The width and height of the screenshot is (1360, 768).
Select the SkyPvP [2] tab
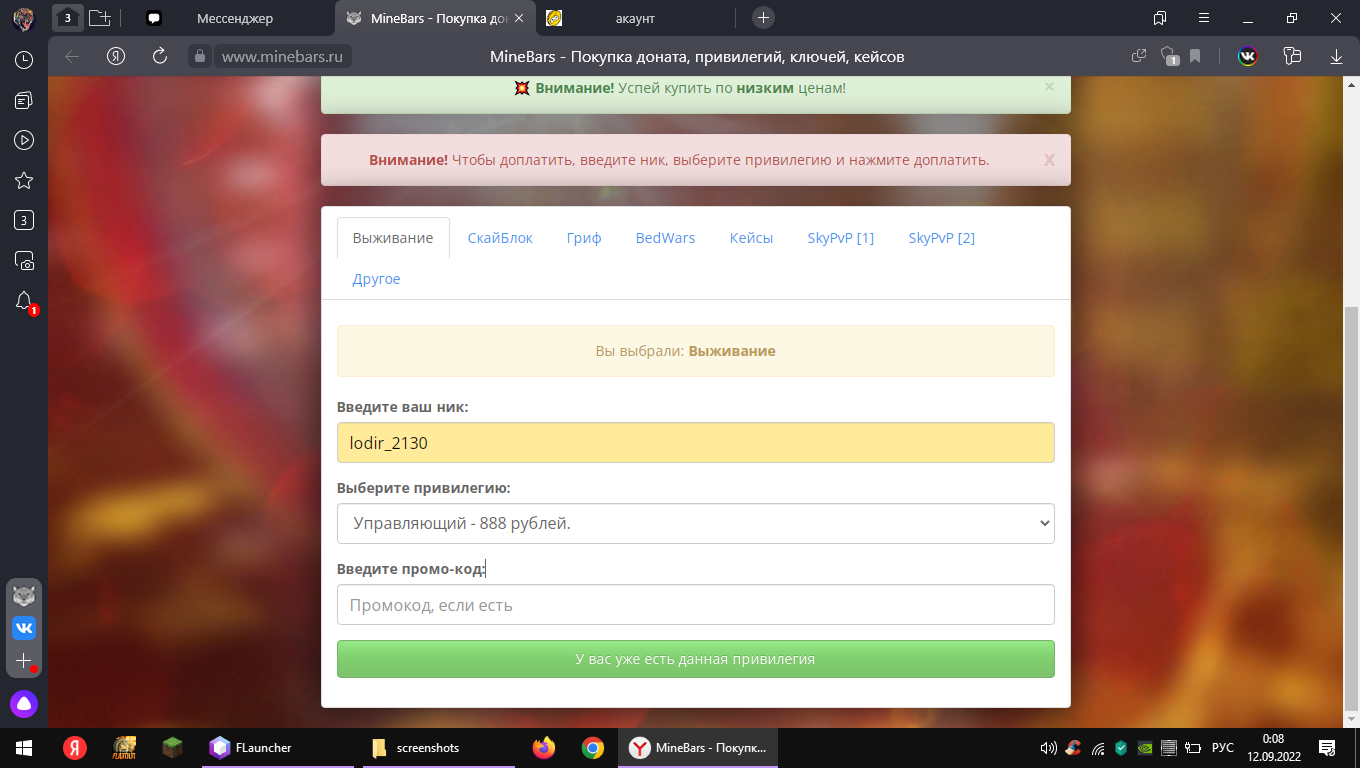[942, 238]
